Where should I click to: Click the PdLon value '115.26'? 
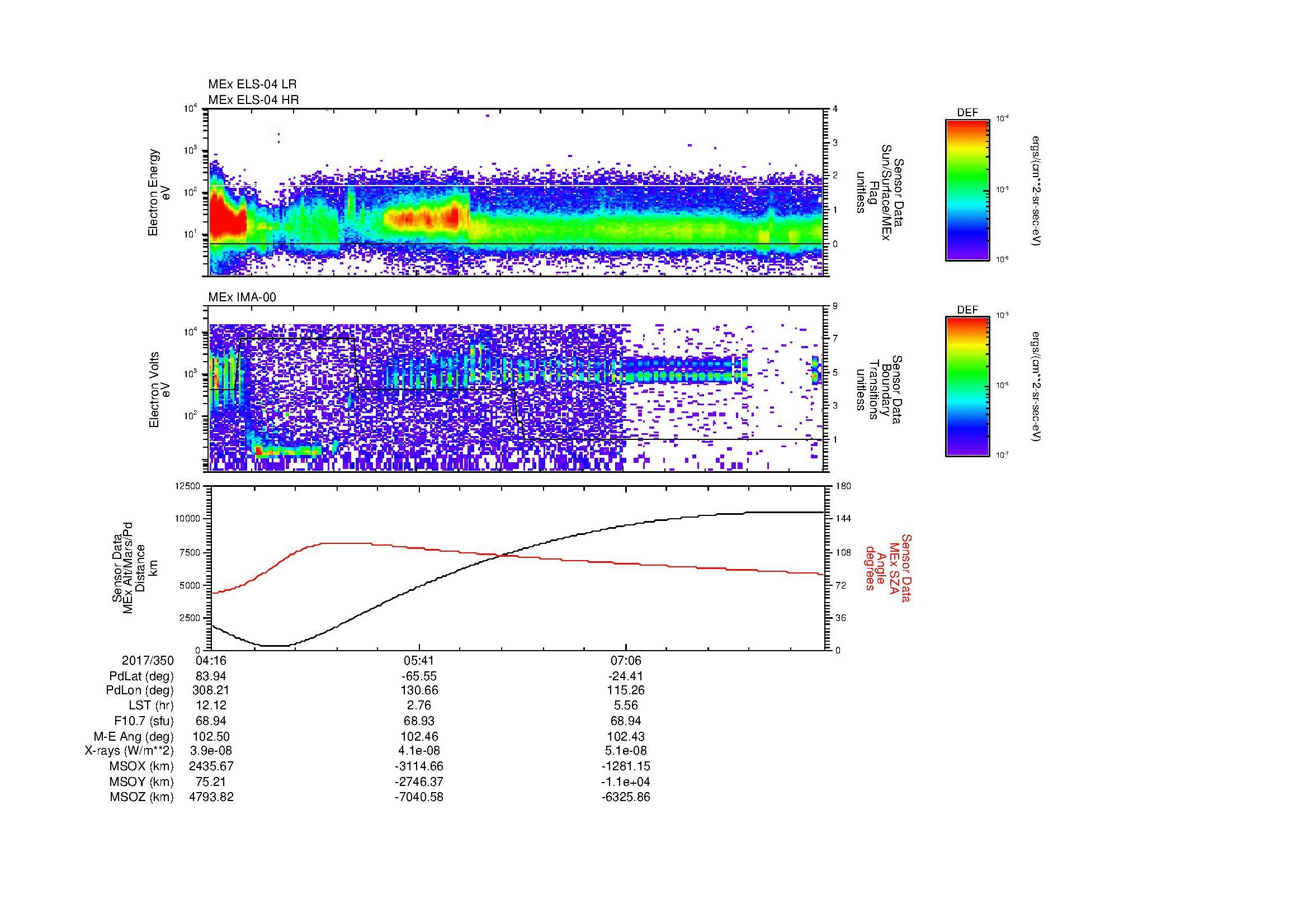[626, 690]
